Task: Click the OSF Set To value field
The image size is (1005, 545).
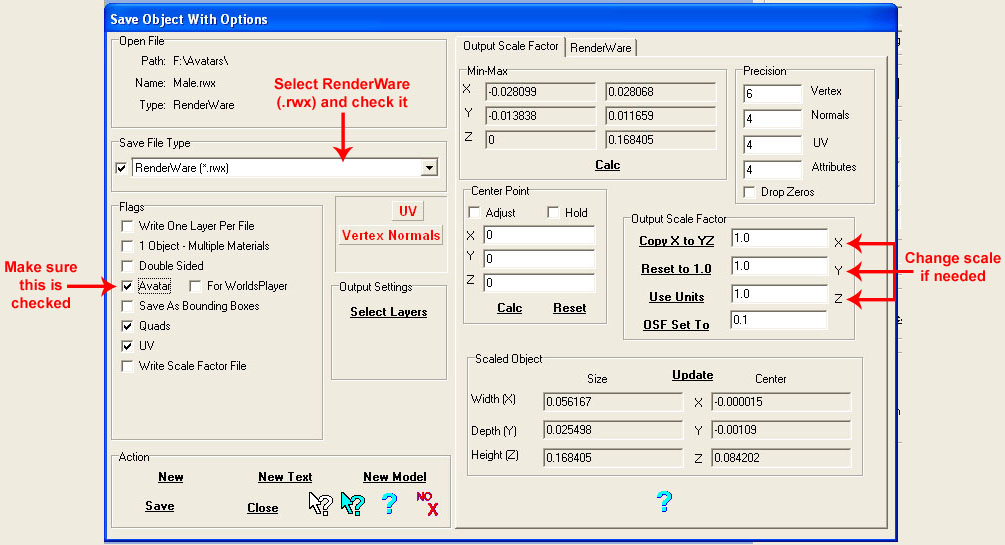Action: [778, 320]
